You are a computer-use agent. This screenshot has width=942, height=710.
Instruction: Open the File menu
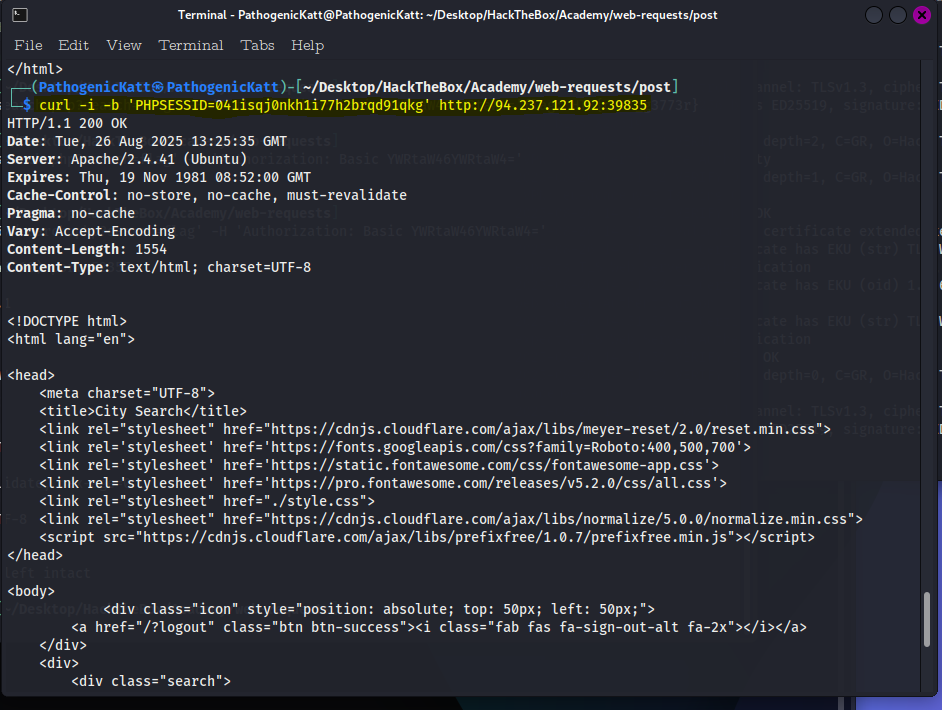(x=27, y=45)
